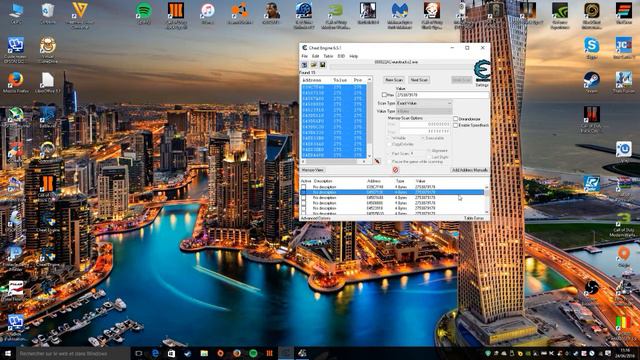Screen dimensions: 640x360
Task: Open the This PC desktop icon
Action: click(16, 13)
